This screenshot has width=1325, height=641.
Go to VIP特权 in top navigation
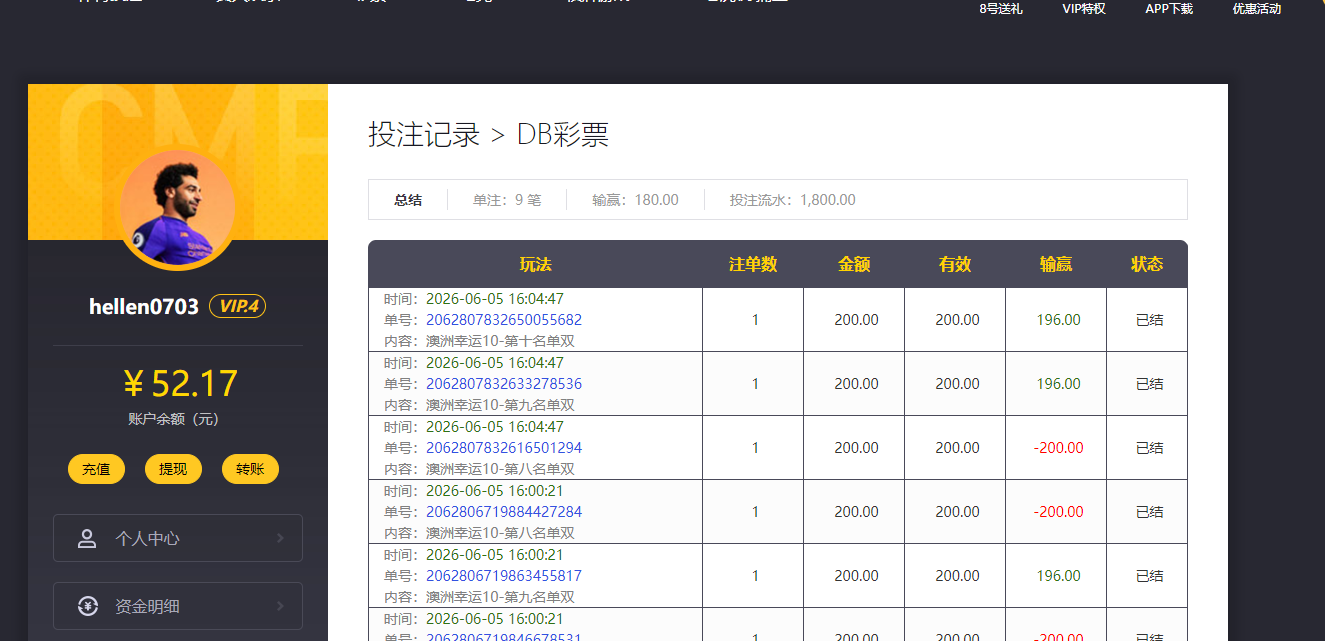click(x=1084, y=9)
